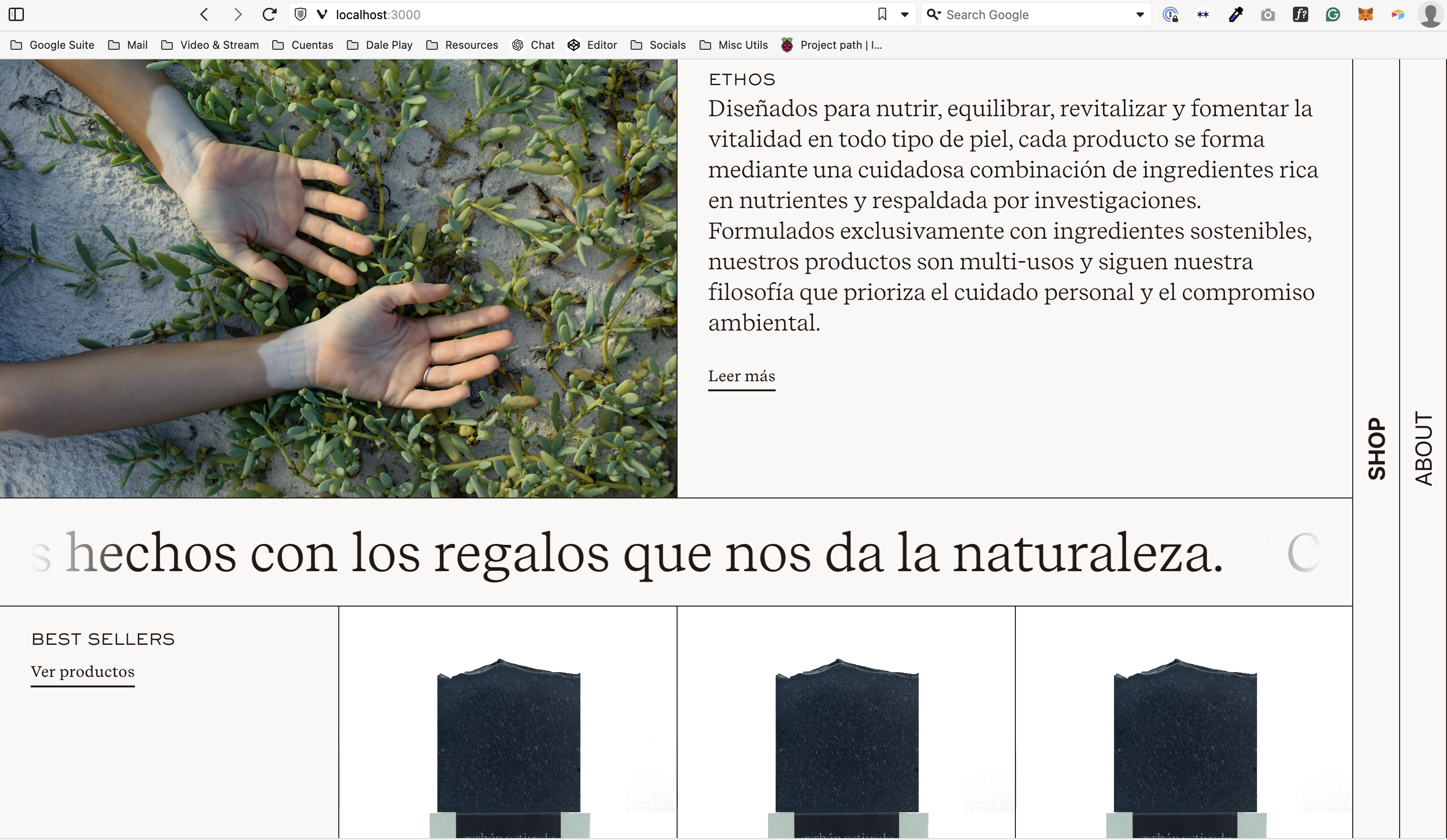Click the Leer más link

coord(742,376)
